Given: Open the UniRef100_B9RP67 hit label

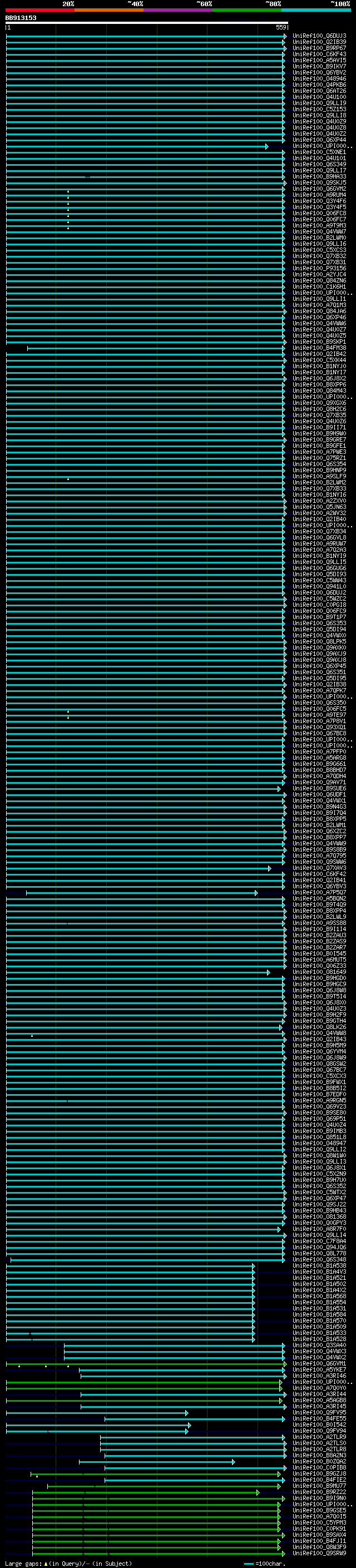Looking at the screenshot, I should tap(319, 48).
